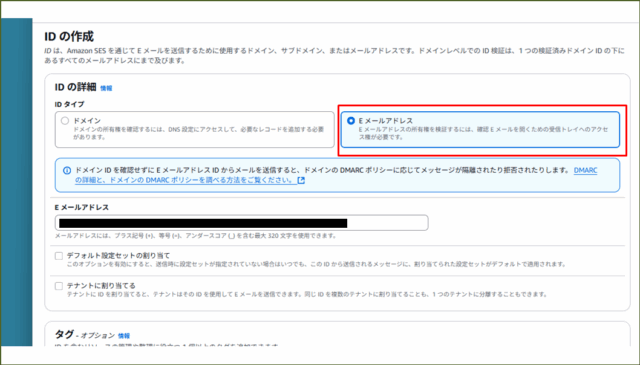Open the 情報 link next to タグ
This screenshot has height=365, width=640.
coord(124,336)
